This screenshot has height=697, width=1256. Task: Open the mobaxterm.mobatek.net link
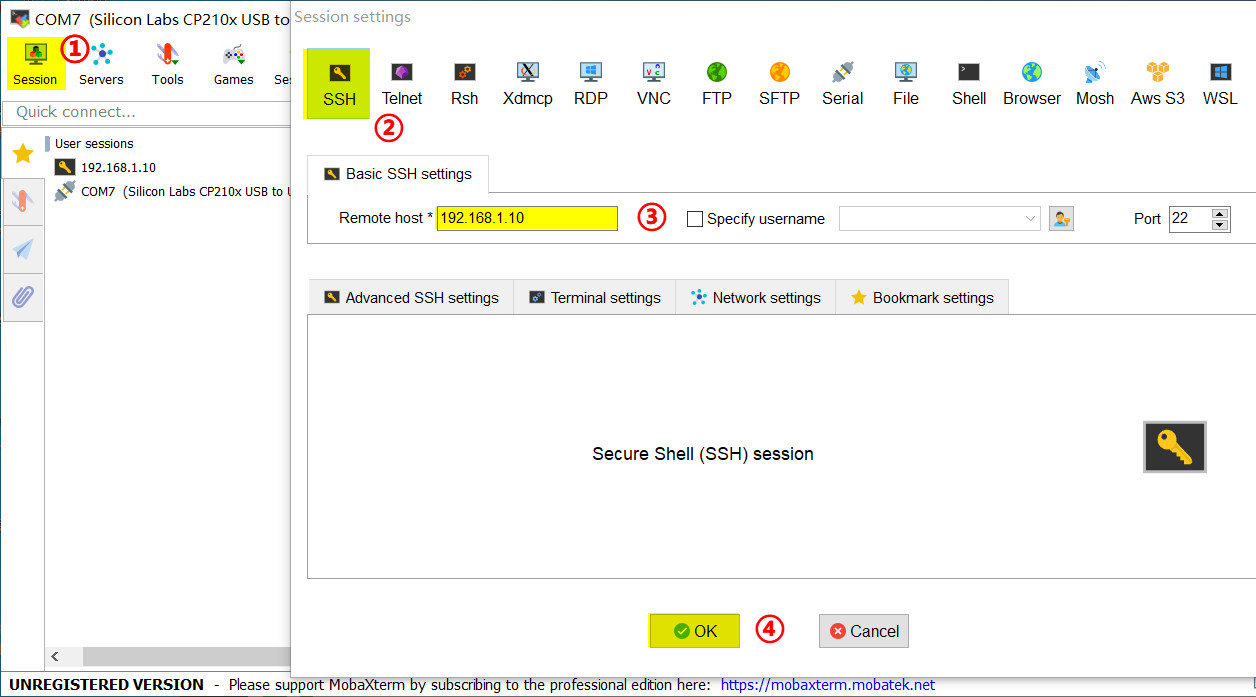pyautogui.click(x=828, y=685)
